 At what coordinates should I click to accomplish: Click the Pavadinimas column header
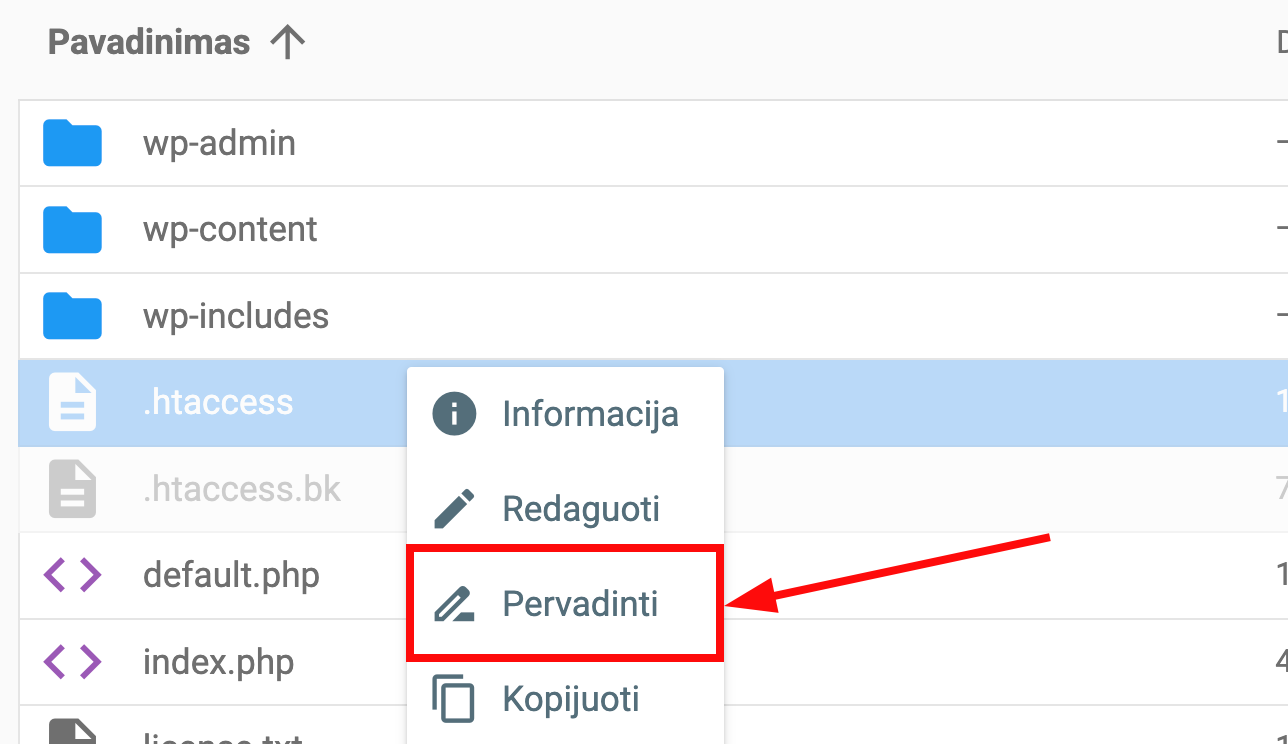(x=148, y=41)
